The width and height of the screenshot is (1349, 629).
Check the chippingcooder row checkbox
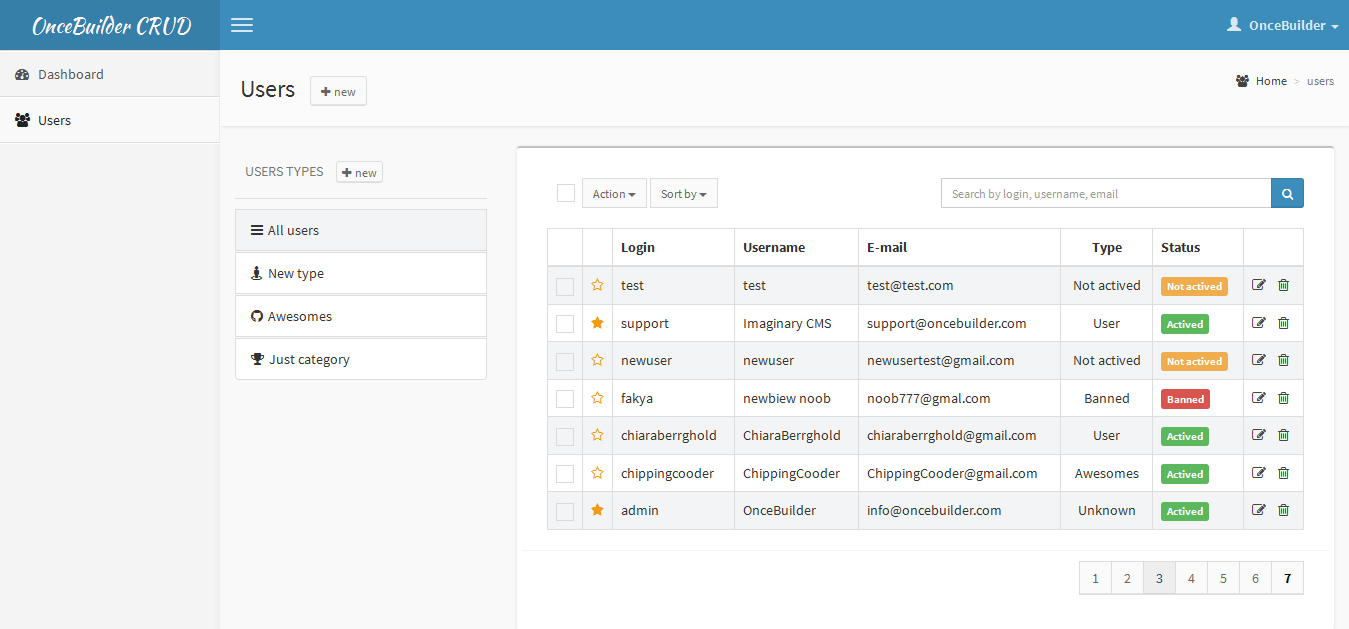click(x=565, y=474)
